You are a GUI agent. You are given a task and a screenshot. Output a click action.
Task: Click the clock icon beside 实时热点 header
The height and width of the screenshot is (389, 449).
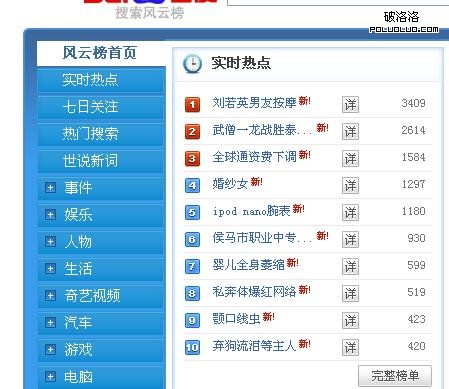pyautogui.click(x=192, y=63)
